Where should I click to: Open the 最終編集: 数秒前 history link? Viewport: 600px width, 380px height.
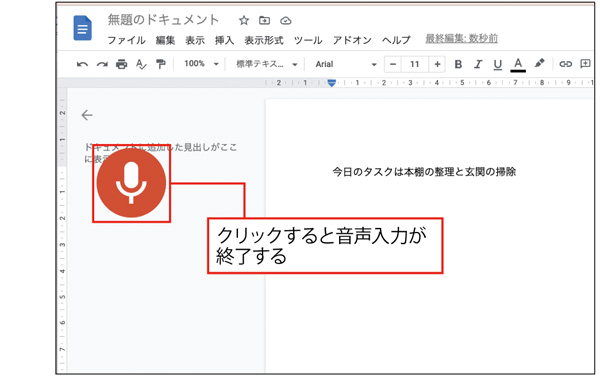click(x=461, y=39)
